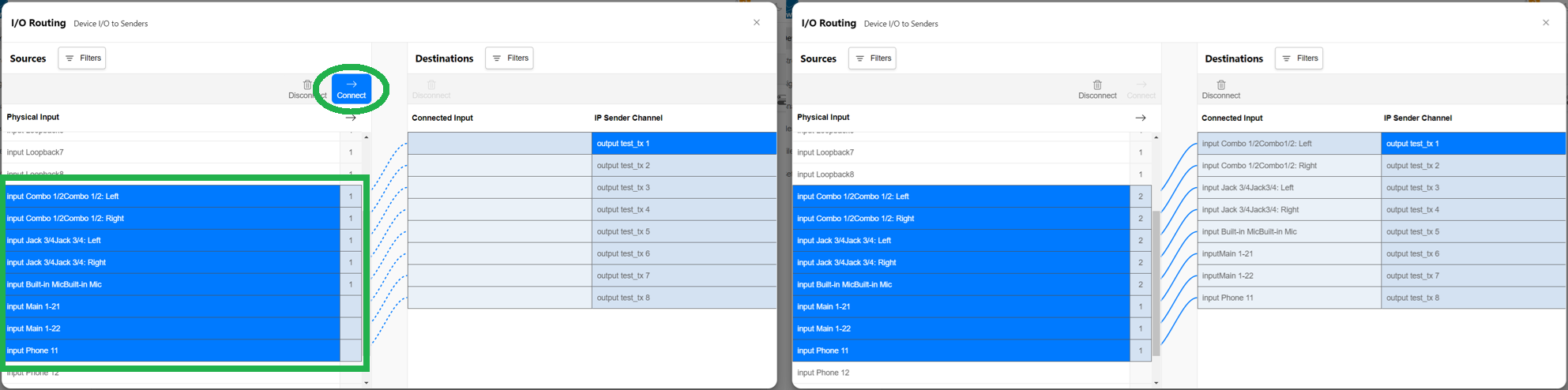Open the Destinations Filters button in the right dialog
1568x390 pixels.
click(1299, 58)
